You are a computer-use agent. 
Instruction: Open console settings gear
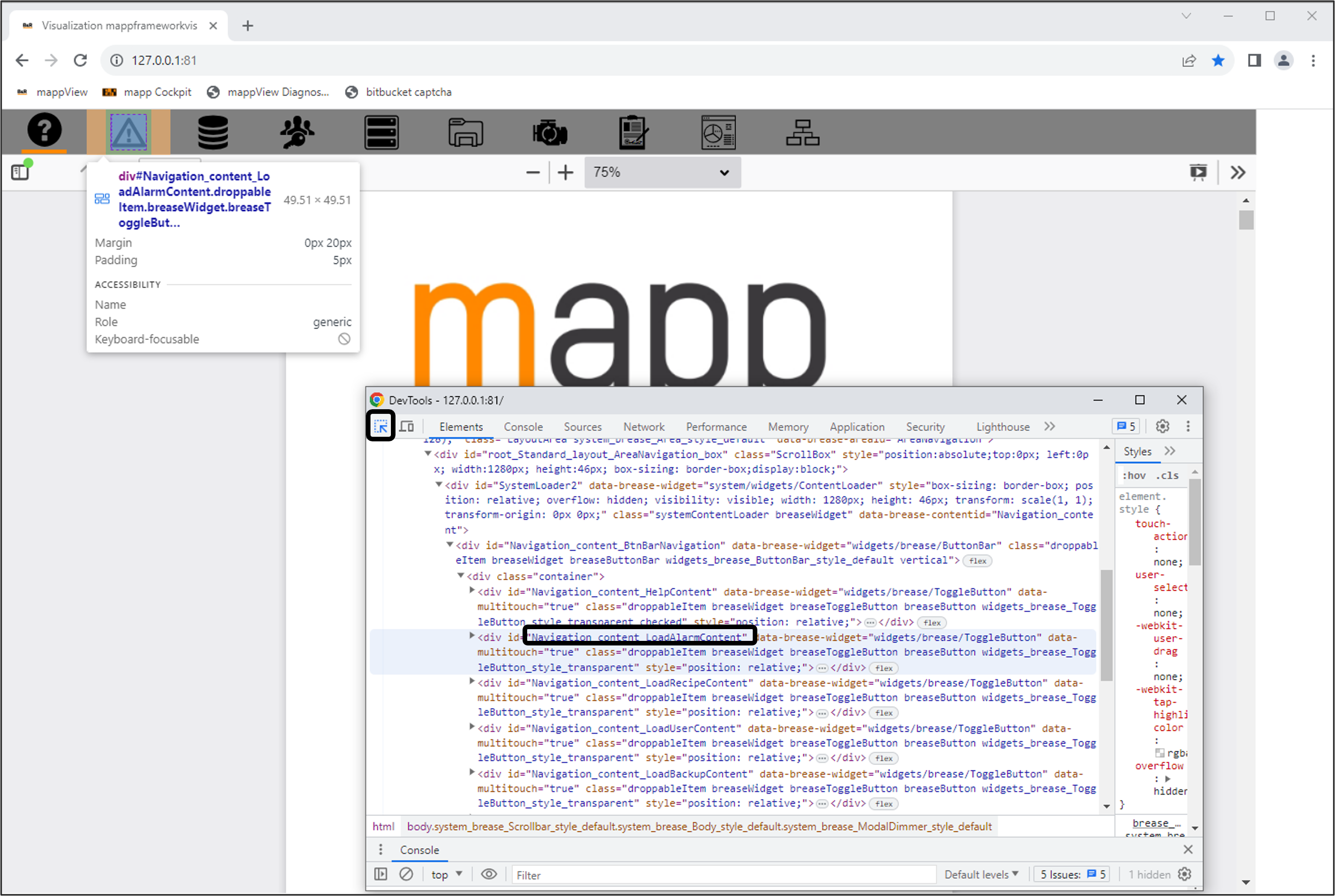click(1184, 874)
